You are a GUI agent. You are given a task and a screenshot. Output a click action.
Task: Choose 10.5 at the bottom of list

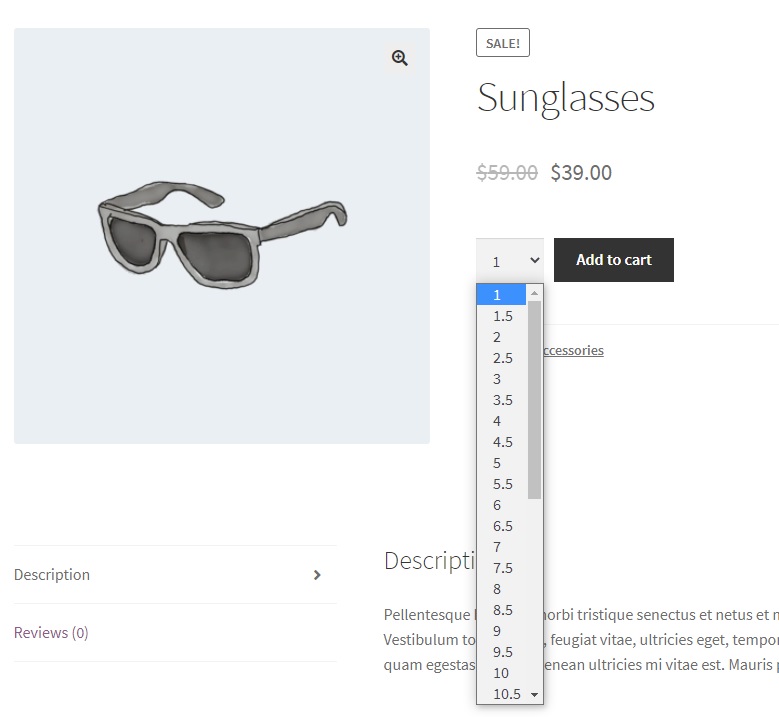tap(501, 694)
